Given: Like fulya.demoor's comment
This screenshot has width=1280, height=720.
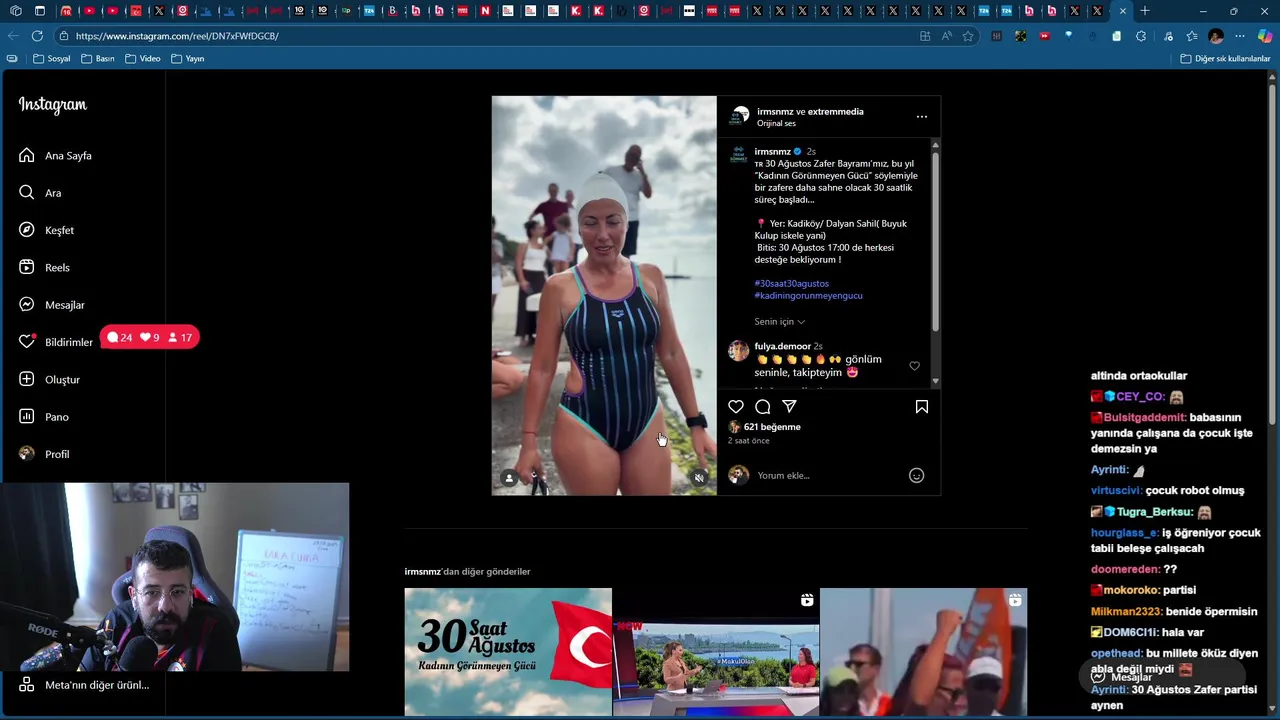Looking at the screenshot, I should click(914, 366).
